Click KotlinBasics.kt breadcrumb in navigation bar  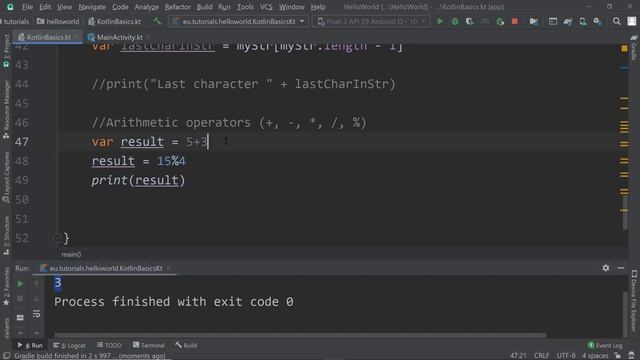click(114, 21)
